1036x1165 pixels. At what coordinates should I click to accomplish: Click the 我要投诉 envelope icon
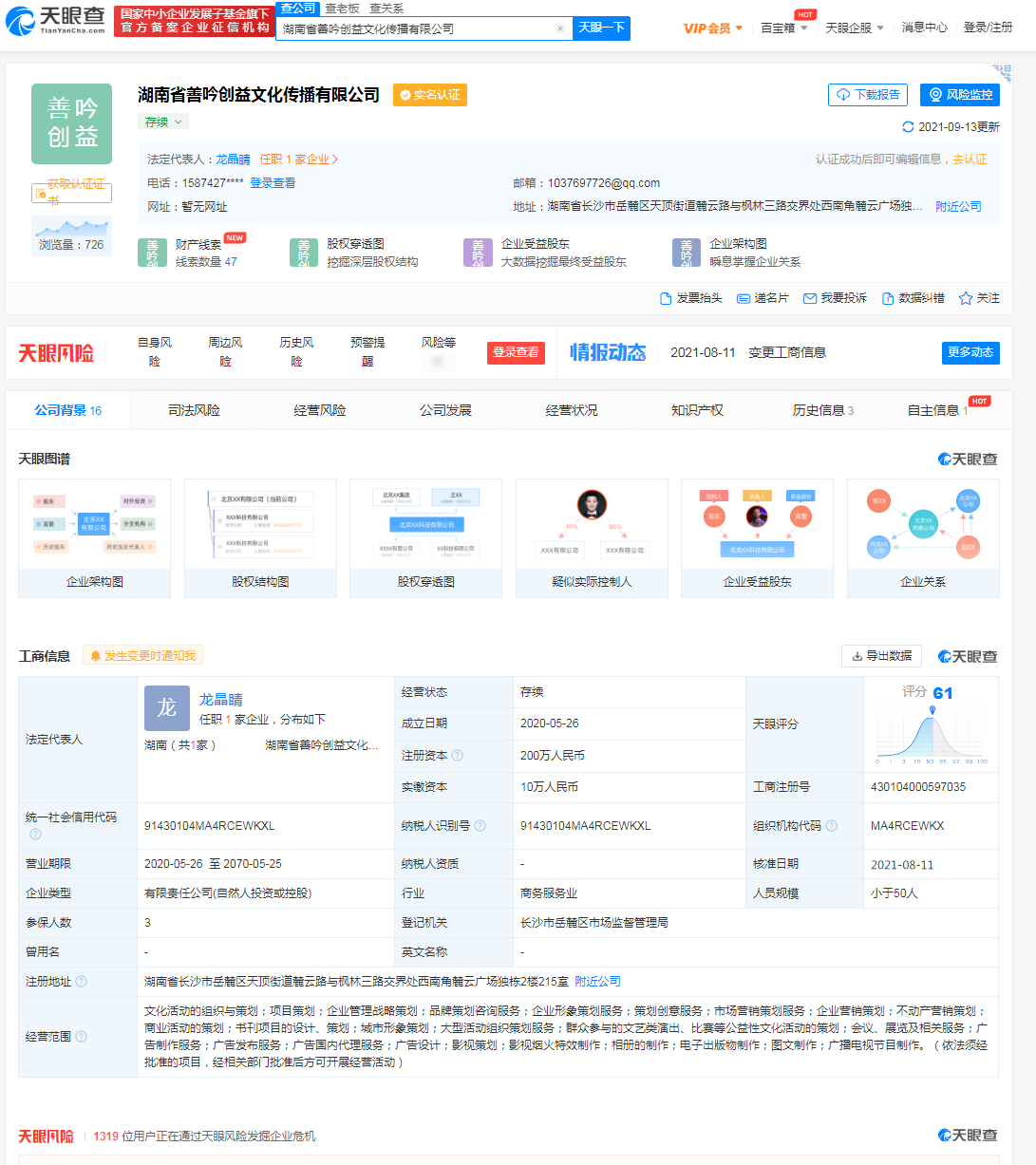pos(810,298)
